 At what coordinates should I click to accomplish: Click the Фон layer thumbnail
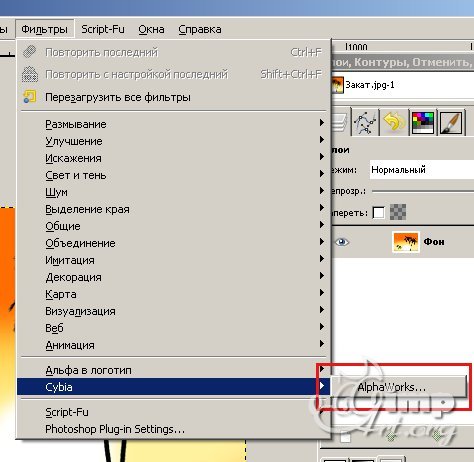tap(406, 242)
